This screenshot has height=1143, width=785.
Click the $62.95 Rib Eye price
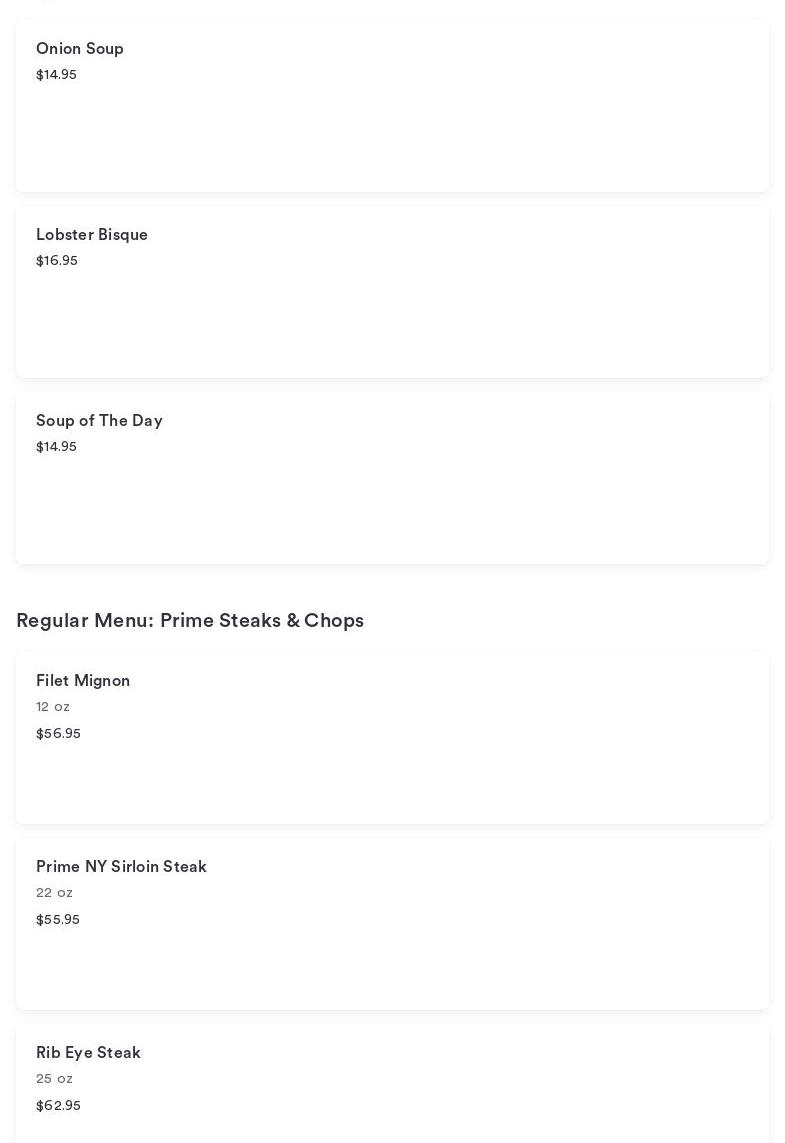coord(58,1106)
